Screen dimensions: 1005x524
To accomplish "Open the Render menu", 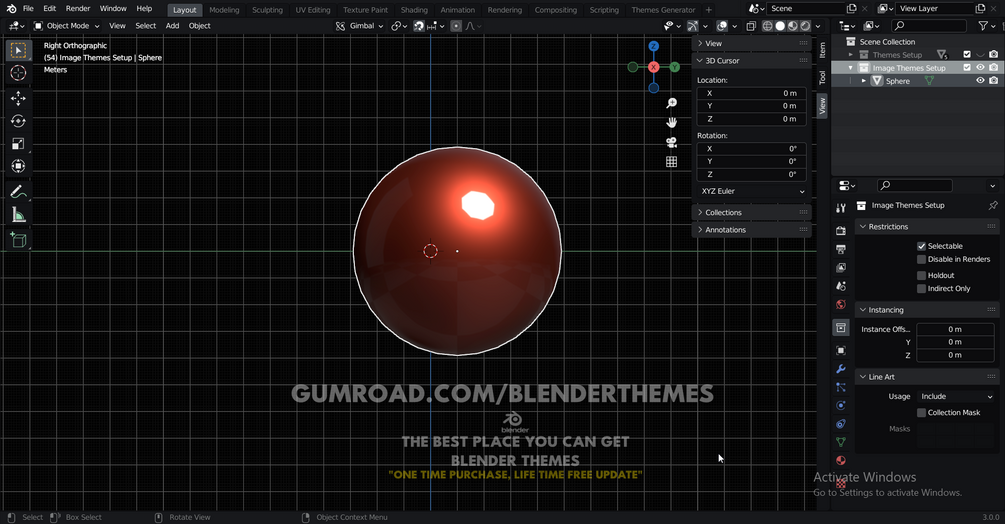I will [x=78, y=8].
